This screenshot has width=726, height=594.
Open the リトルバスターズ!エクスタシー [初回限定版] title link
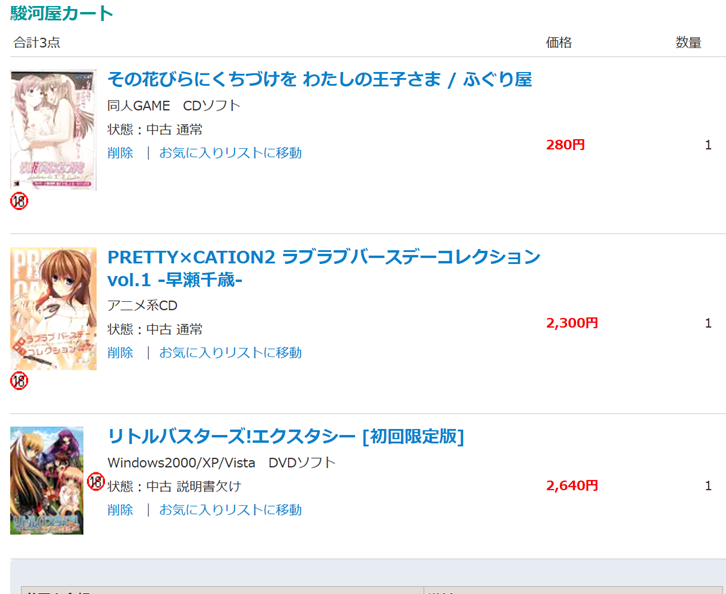(x=285, y=436)
